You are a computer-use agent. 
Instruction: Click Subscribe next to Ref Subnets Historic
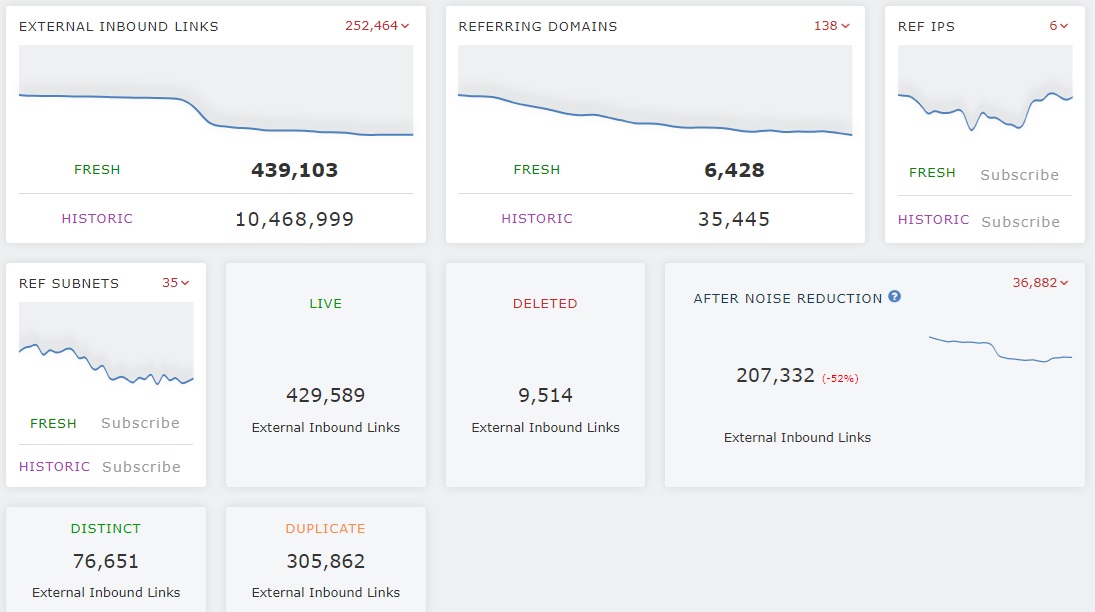click(x=141, y=467)
